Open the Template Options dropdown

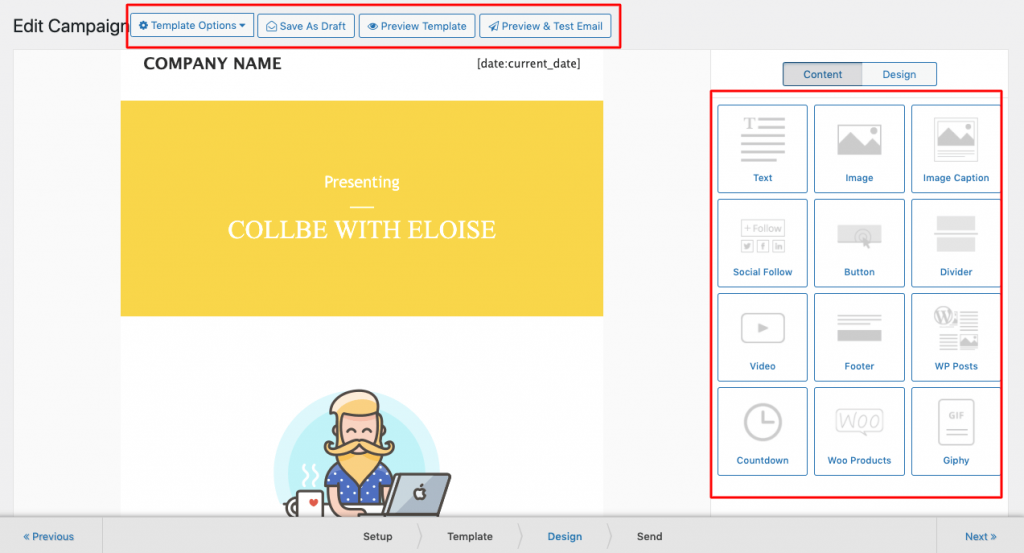tap(192, 26)
